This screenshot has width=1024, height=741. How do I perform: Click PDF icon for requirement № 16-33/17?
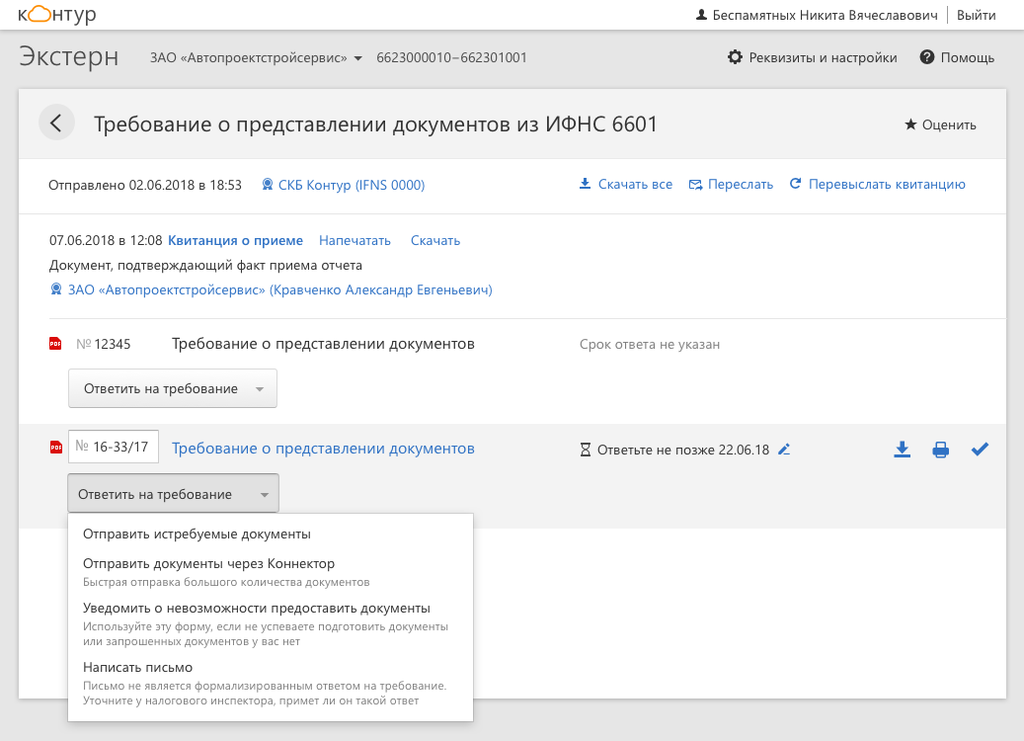(x=56, y=447)
